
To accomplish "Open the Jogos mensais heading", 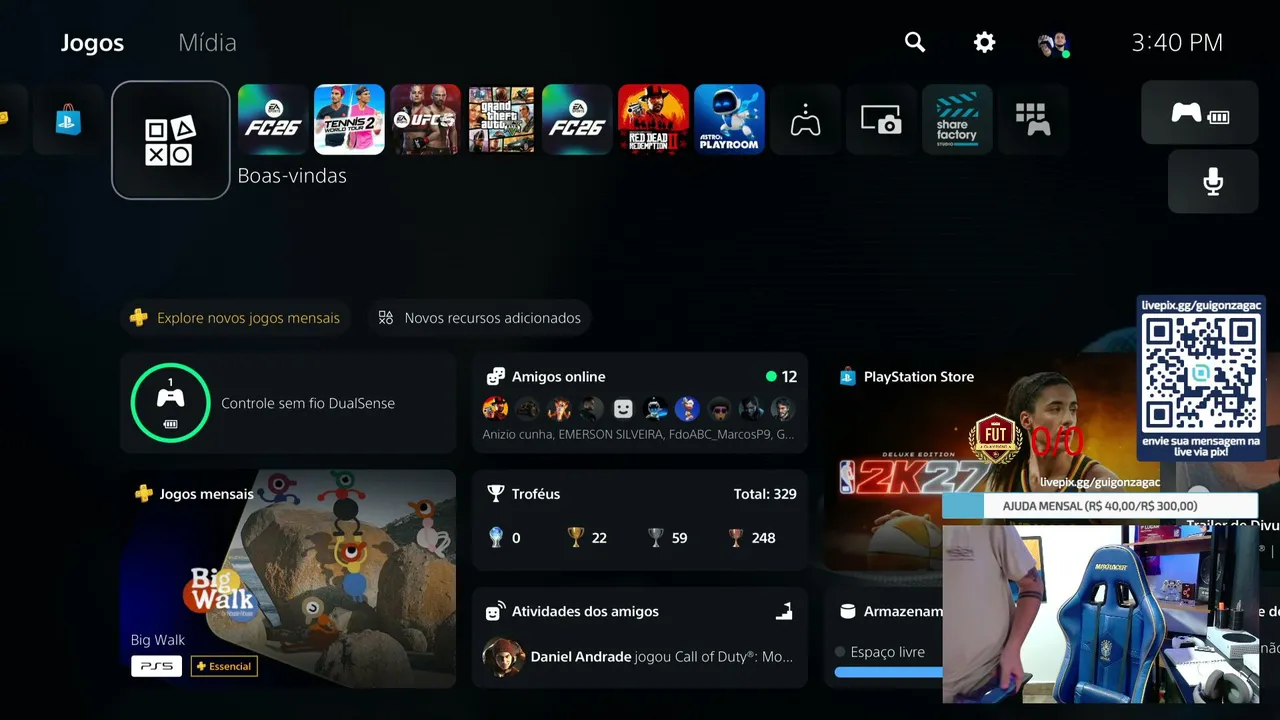I will pos(206,494).
